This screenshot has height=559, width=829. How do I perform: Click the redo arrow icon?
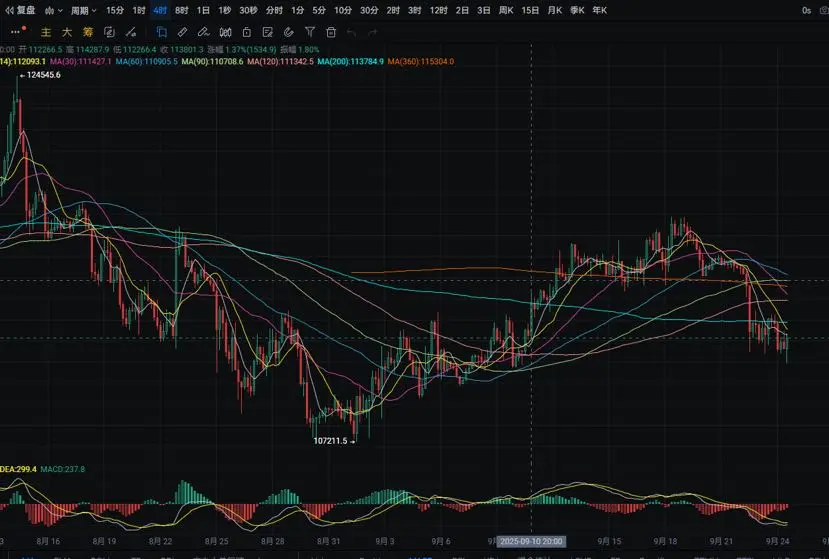[x=373, y=33]
